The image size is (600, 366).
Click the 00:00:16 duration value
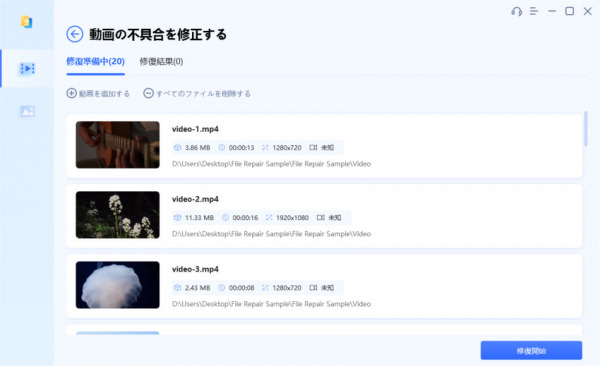point(245,217)
